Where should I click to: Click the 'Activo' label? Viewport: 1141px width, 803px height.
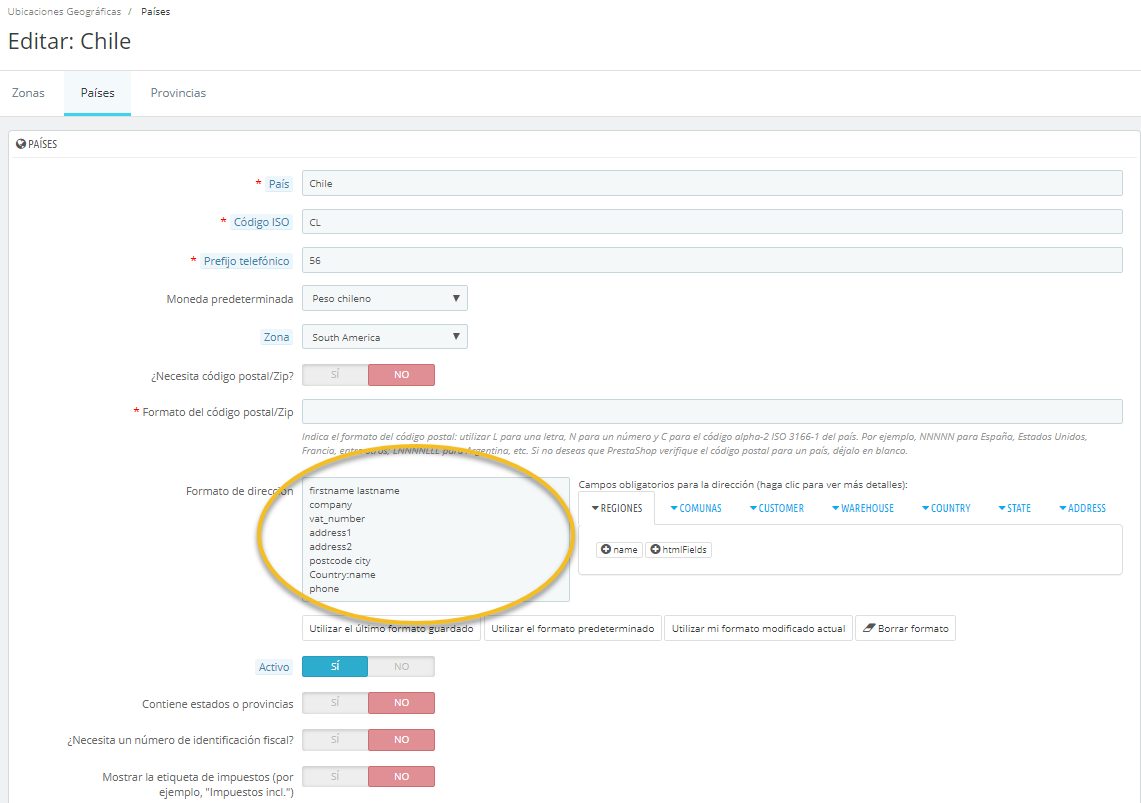(x=274, y=667)
